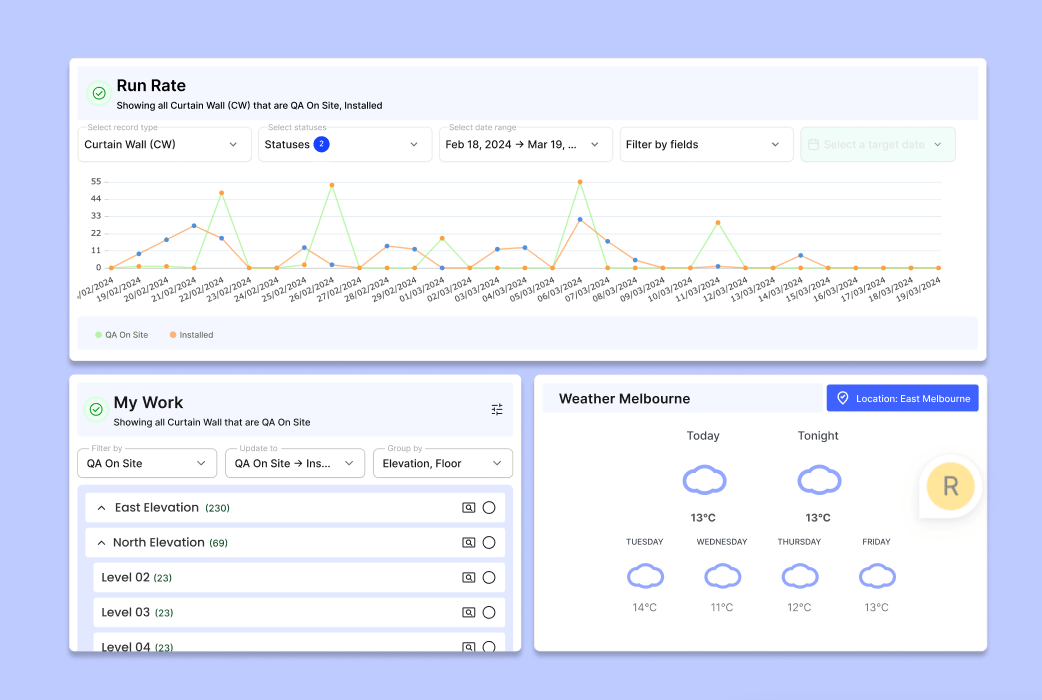Click the East Elevation map preview icon
The height and width of the screenshot is (700, 1042).
(469, 508)
